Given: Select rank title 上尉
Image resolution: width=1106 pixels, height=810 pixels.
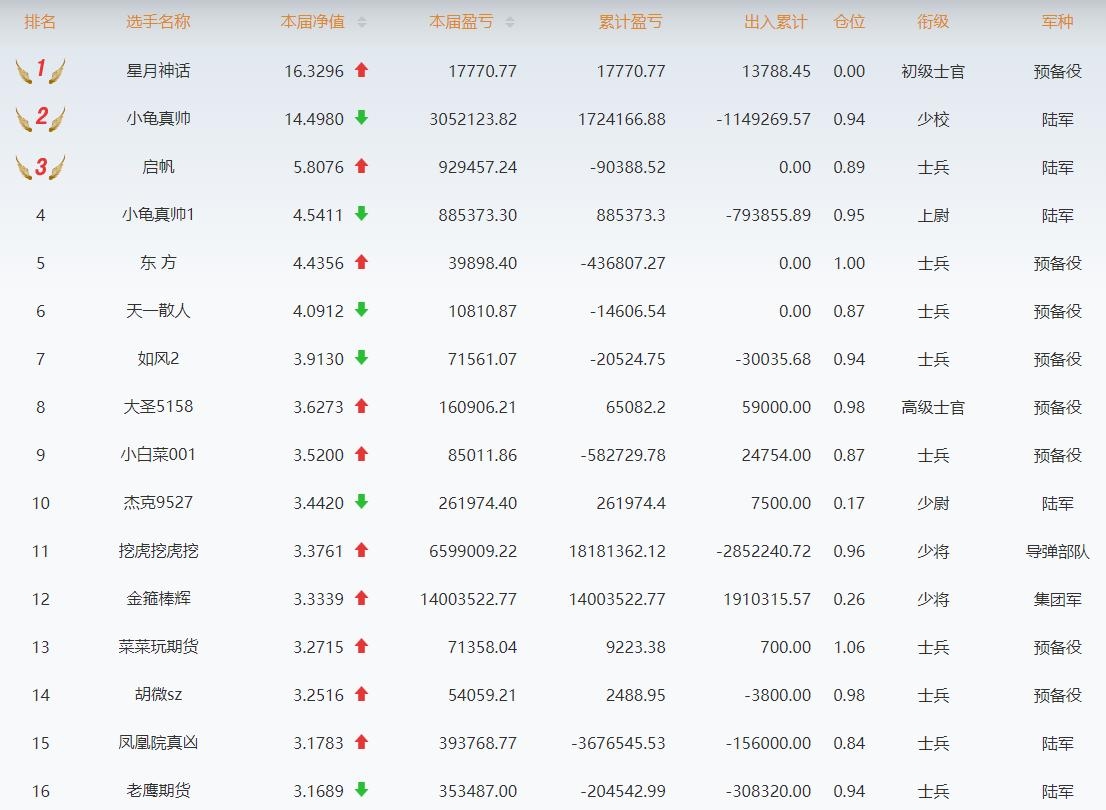Looking at the screenshot, I should coord(932,215).
